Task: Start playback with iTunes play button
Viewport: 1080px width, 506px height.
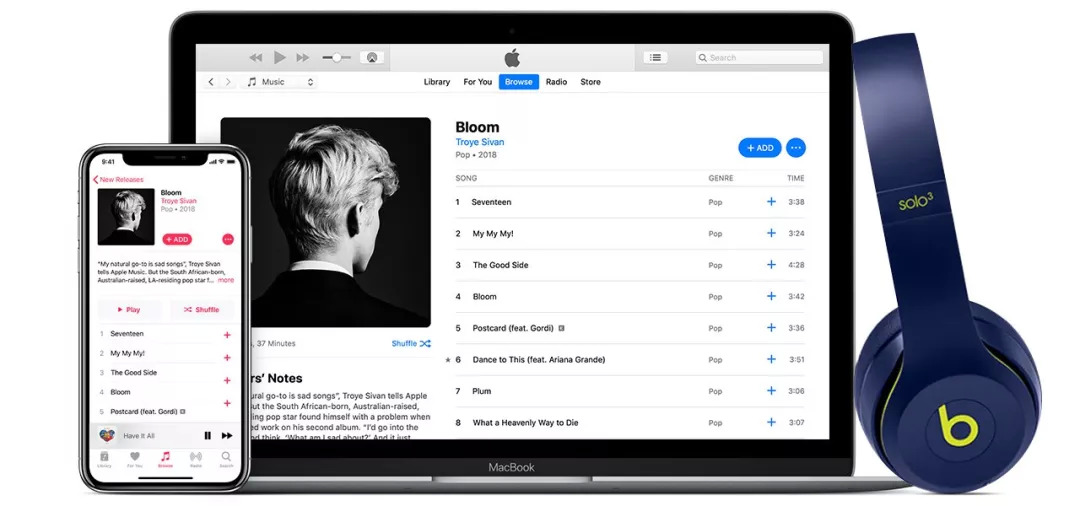Action: [280, 57]
